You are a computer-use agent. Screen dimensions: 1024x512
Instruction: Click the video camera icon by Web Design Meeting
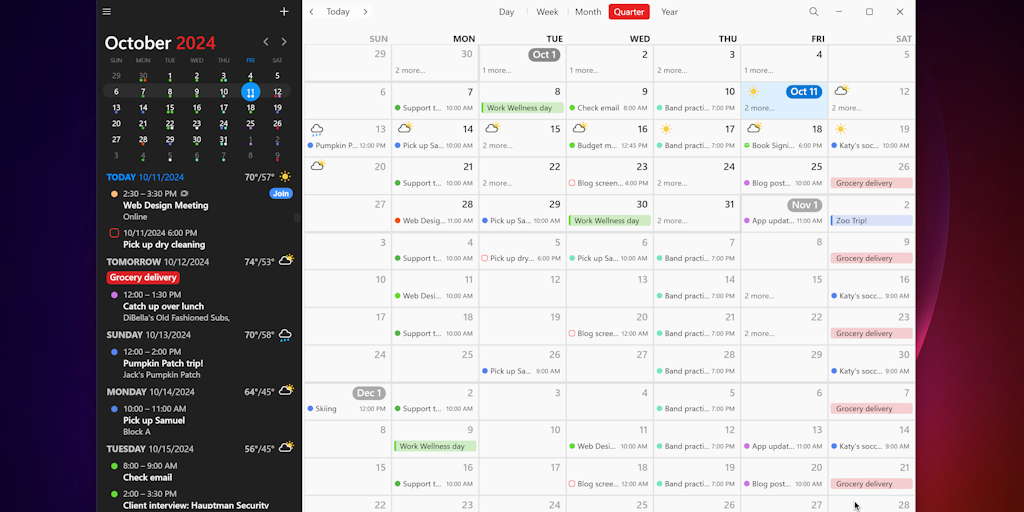point(185,194)
